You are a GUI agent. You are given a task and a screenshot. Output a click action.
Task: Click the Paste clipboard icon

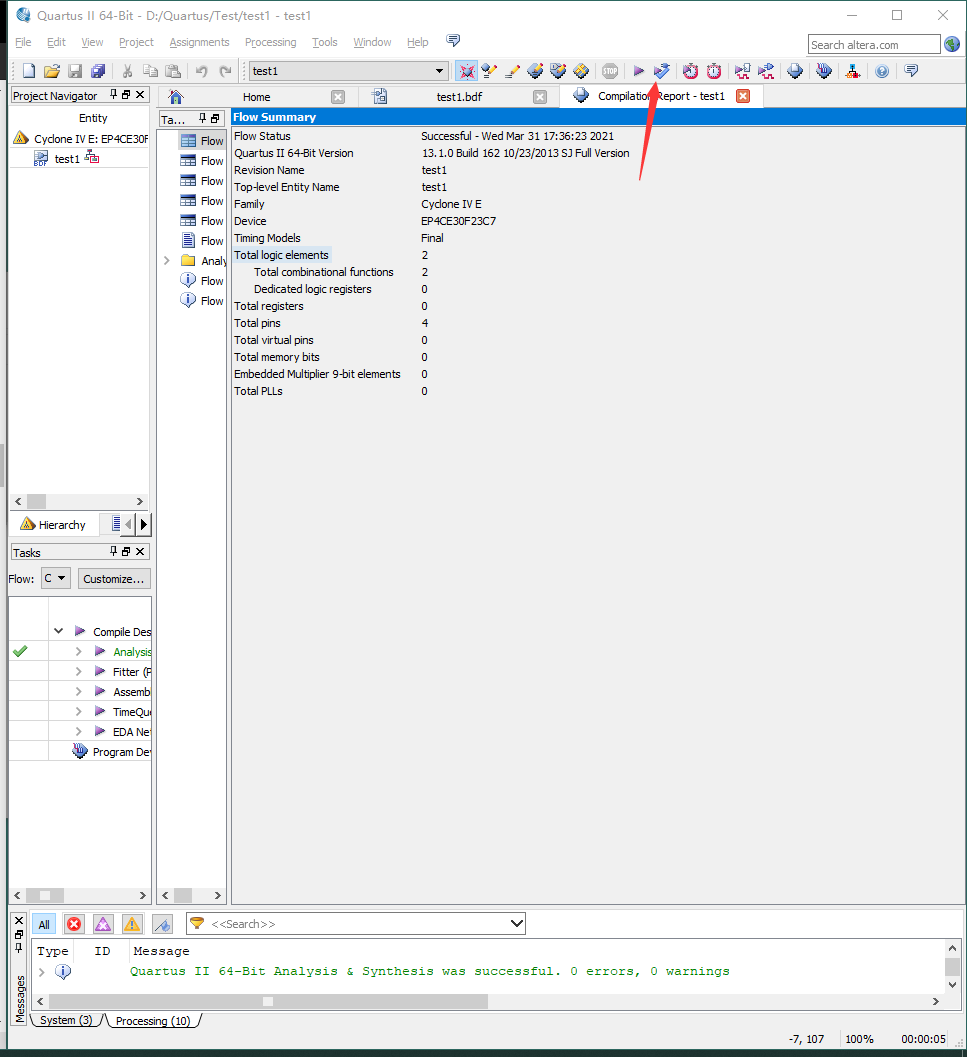(x=173, y=71)
